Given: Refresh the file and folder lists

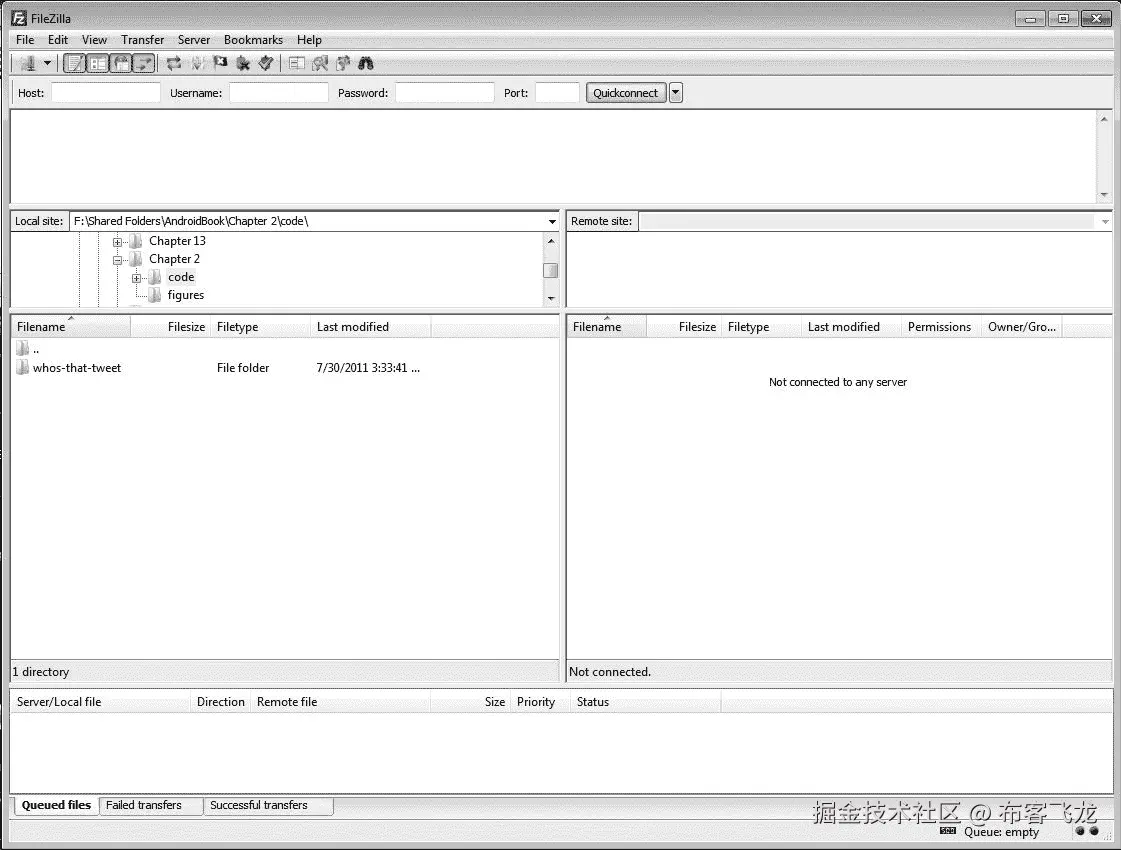Looking at the screenshot, I should 174,64.
